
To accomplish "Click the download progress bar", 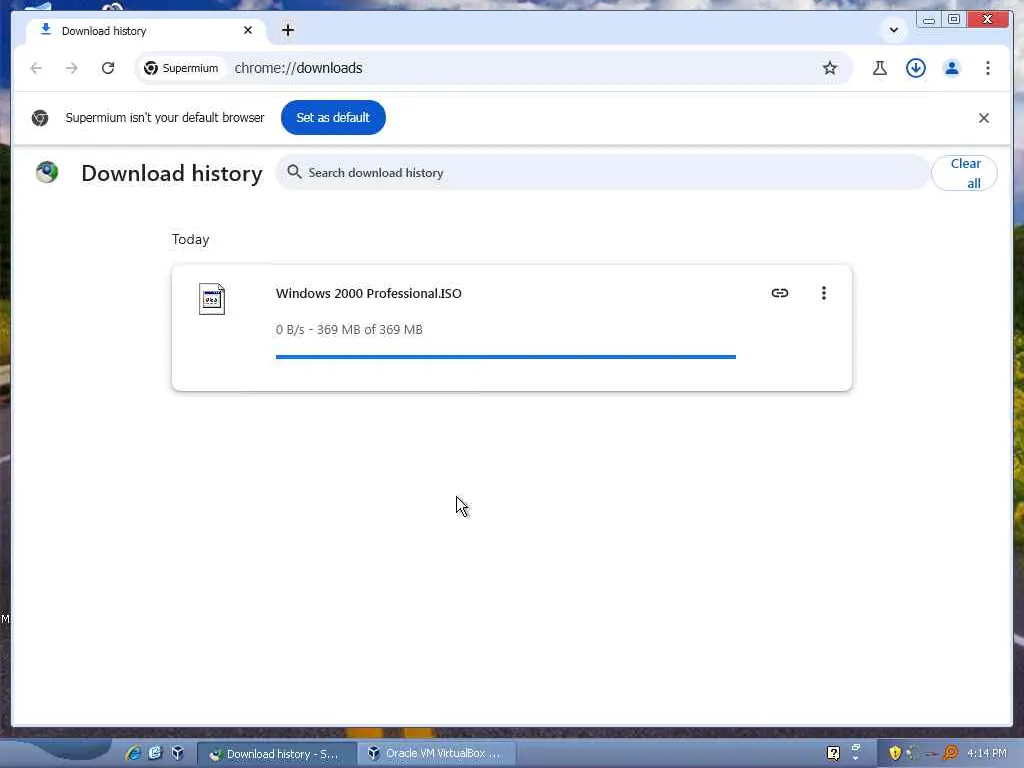I will tap(505, 357).
